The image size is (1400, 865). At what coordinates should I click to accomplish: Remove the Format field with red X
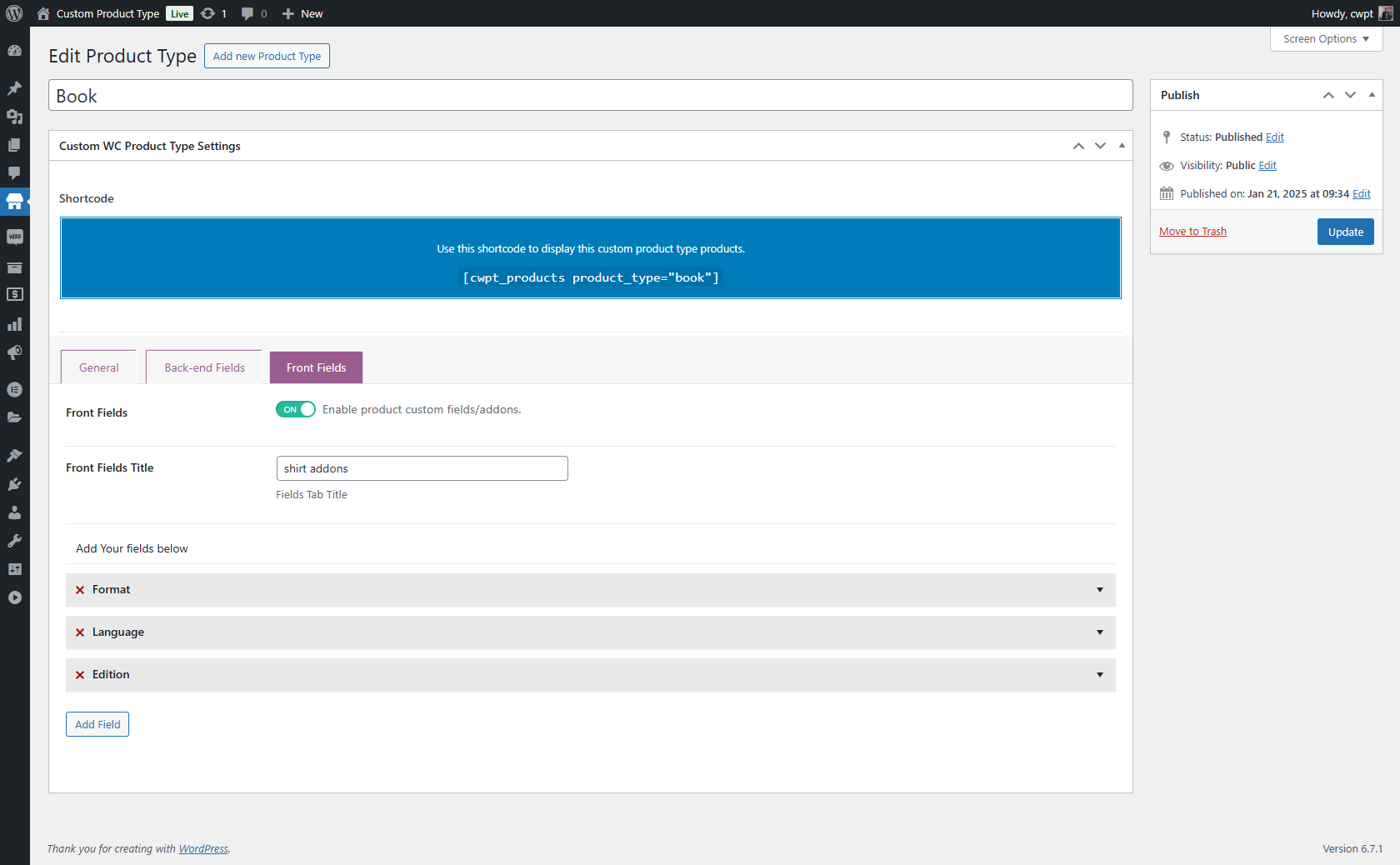point(80,590)
